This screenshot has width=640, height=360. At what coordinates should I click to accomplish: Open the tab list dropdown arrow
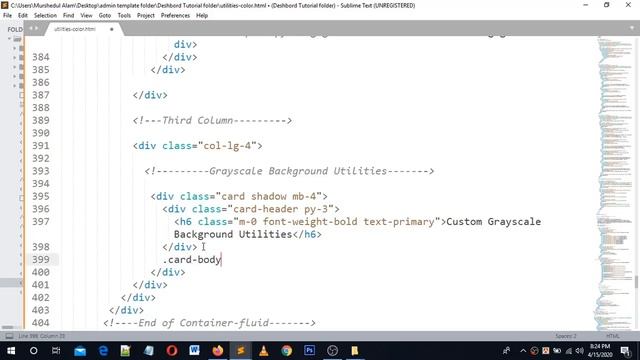631,28
